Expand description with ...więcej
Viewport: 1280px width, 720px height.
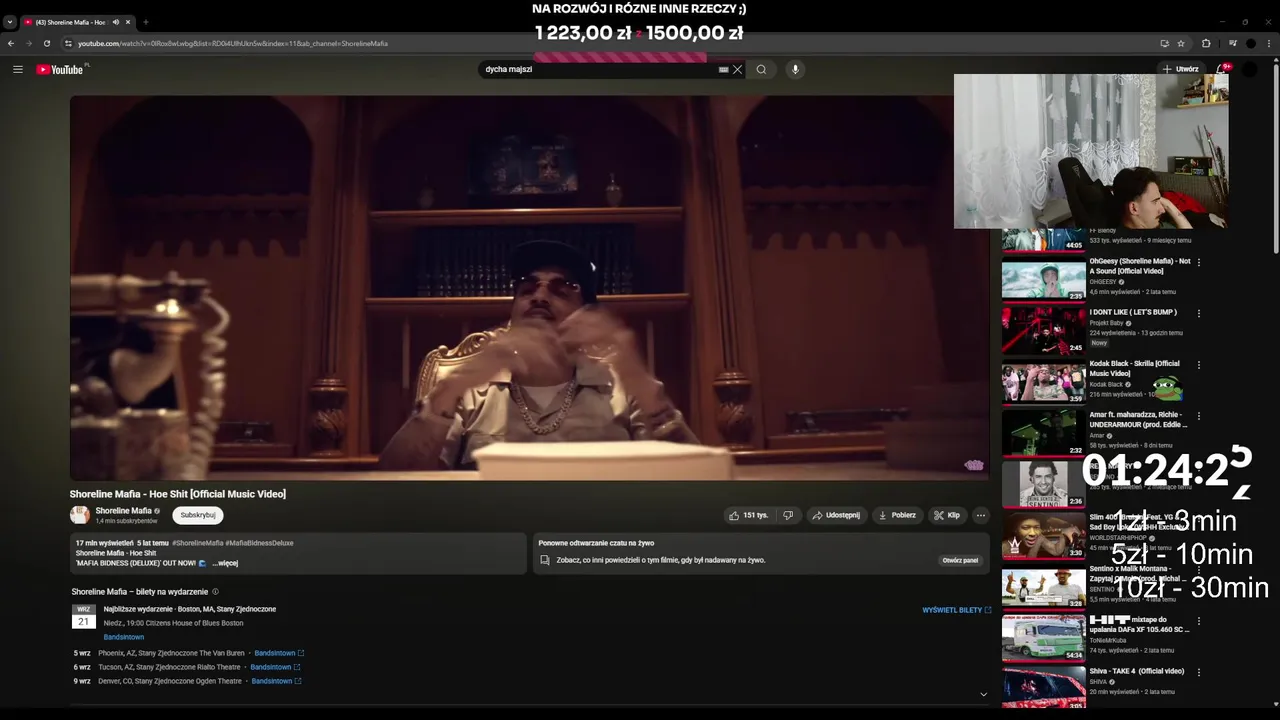pos(225,563)
